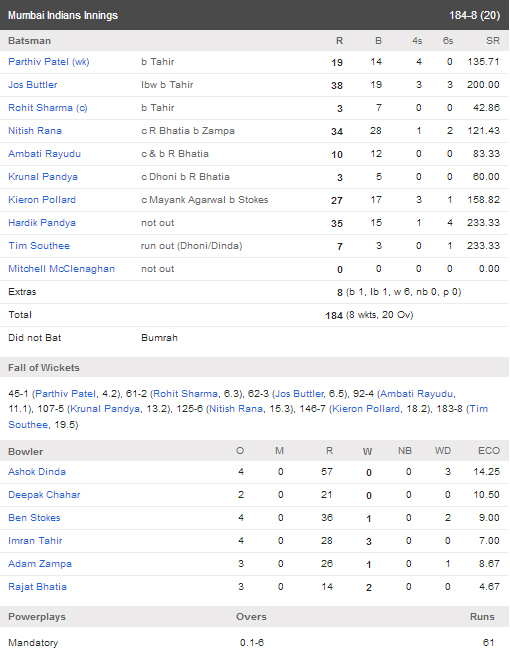Open Jos Buttler batsman link in scorecard
Image resolution: width=510 pixels, height=654 pixels.
pos(33,85)
